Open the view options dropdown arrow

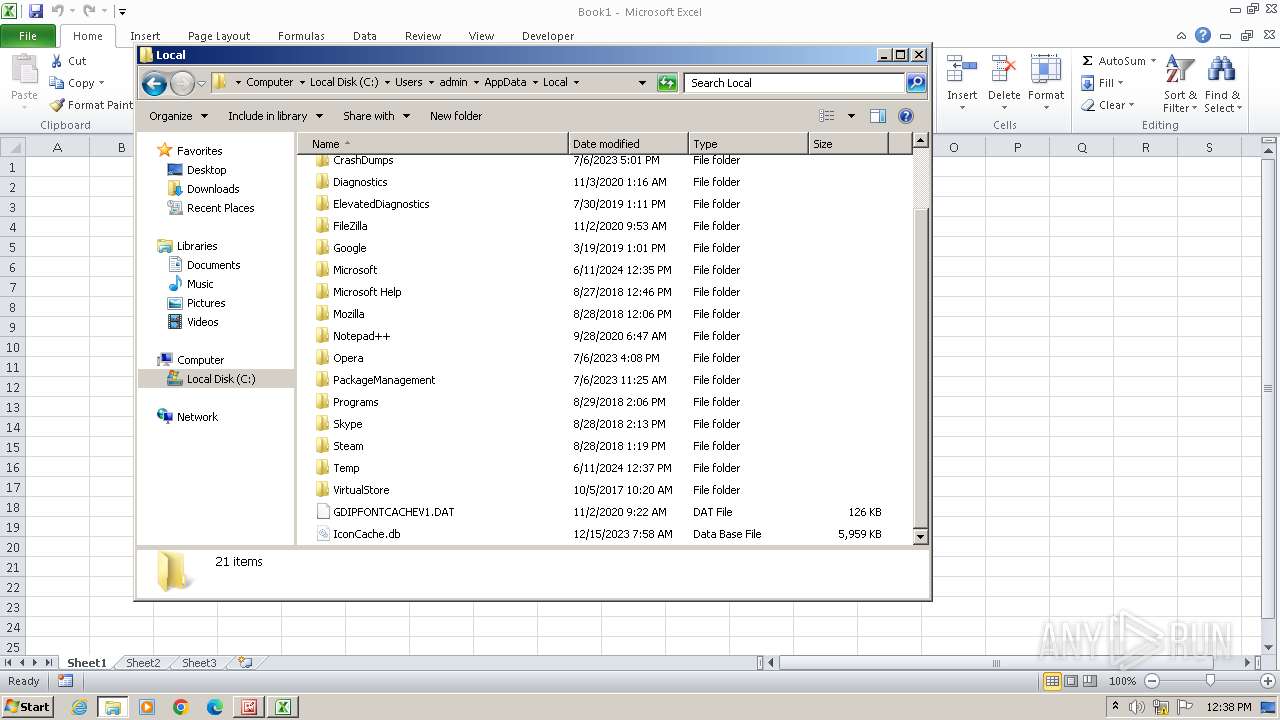(x=851, y=116)
